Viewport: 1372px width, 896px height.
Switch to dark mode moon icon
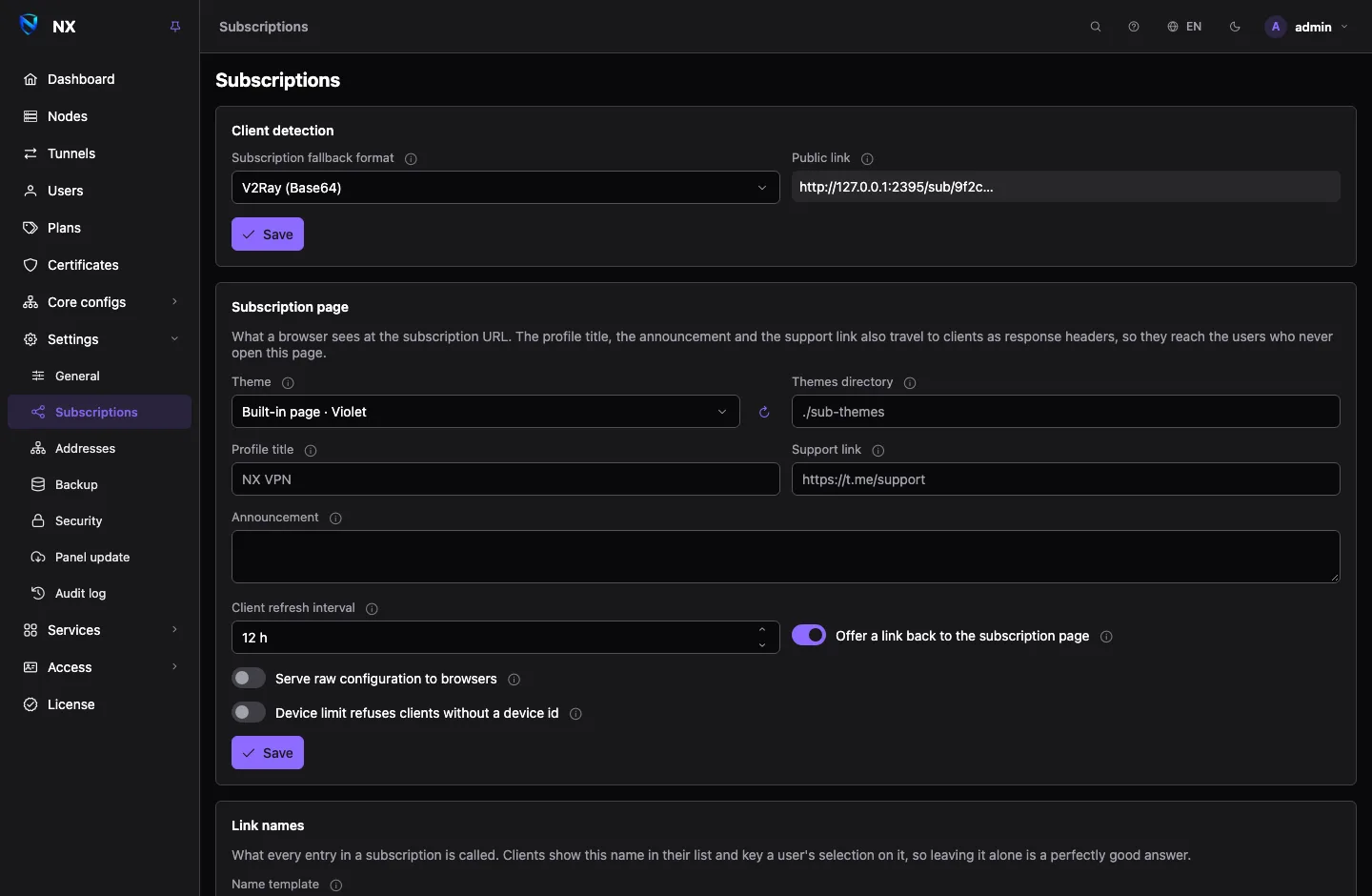tap(1235, 27)
